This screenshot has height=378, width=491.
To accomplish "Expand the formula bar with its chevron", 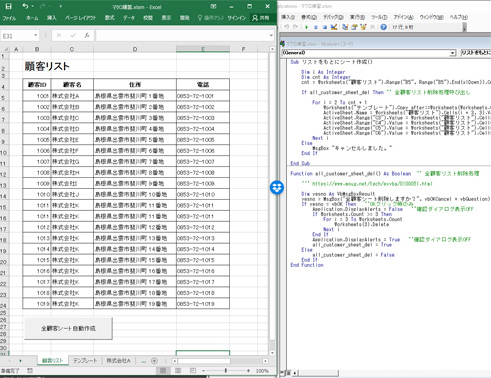I will point(271,35).
